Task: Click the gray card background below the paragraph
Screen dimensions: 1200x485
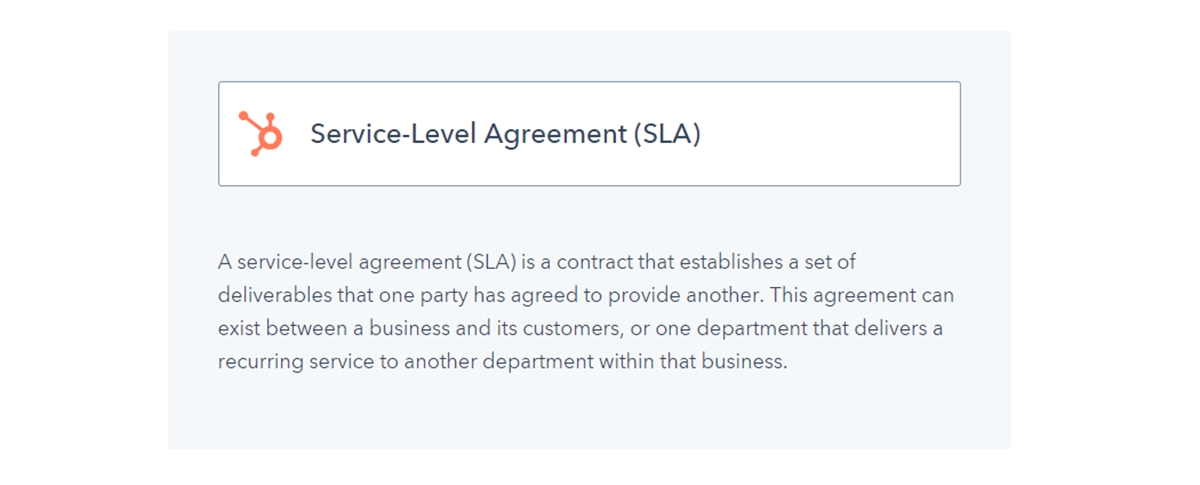Action: [x=590, y=415]
